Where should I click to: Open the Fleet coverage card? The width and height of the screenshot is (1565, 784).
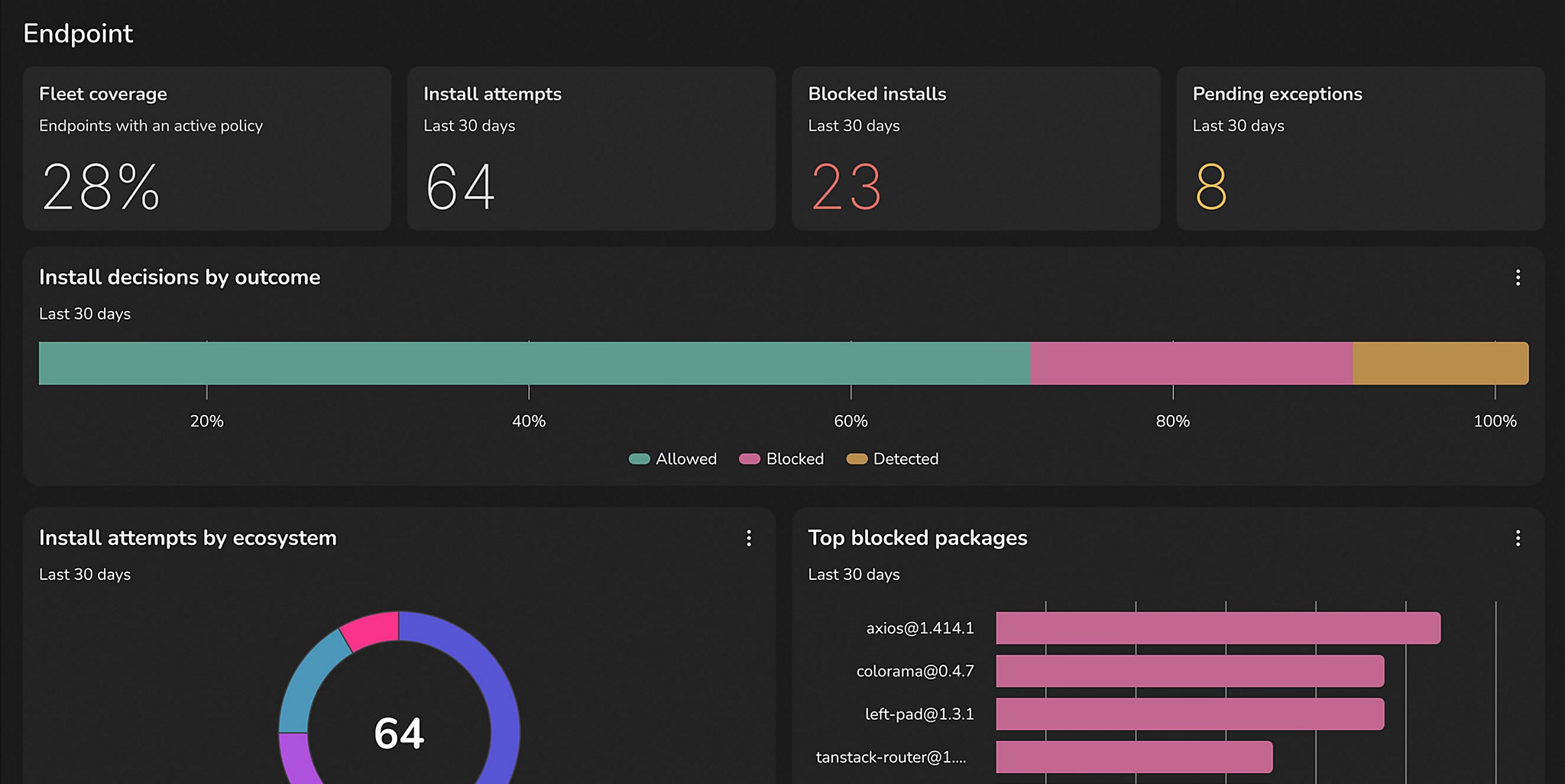[207, 148]
